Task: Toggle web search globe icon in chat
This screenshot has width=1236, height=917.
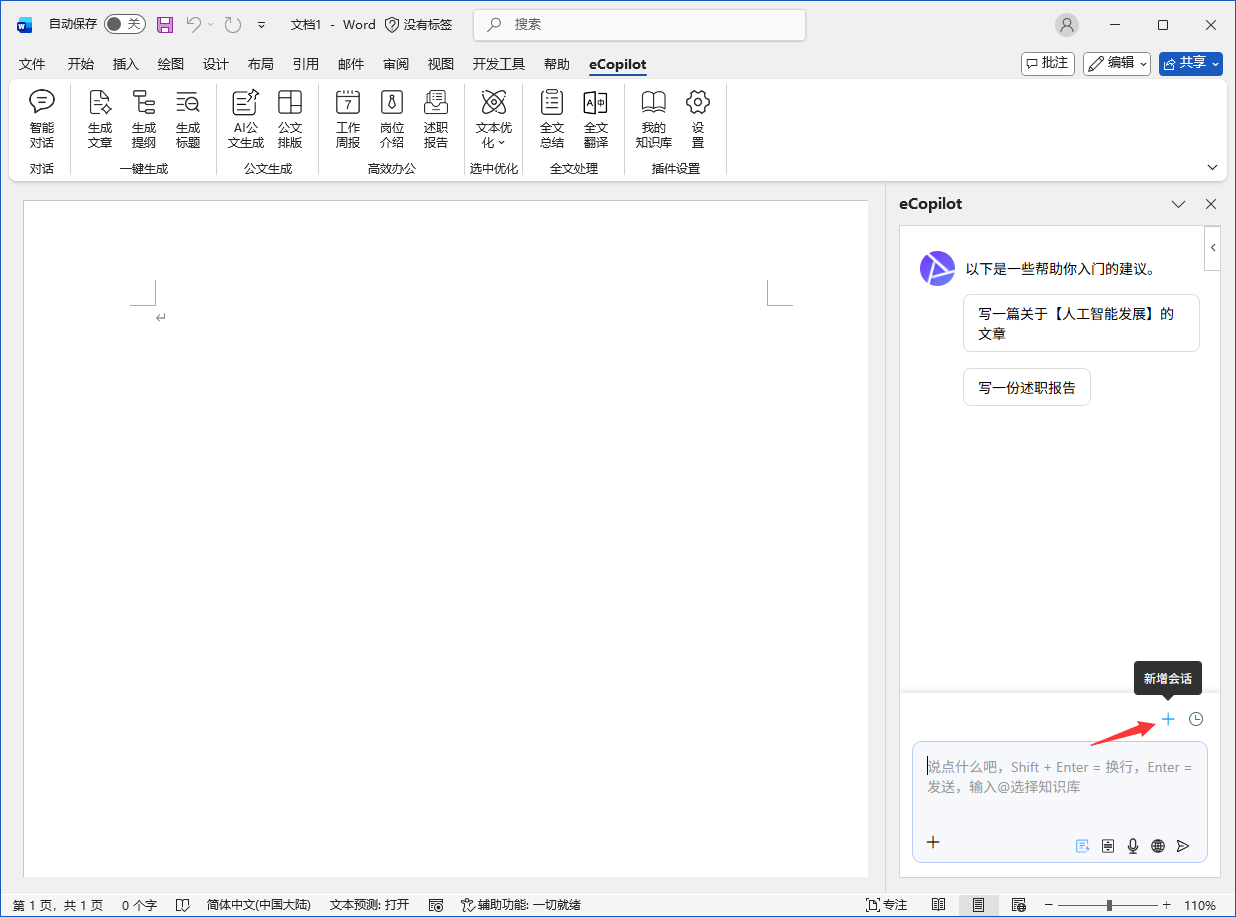Action: 1158,846
